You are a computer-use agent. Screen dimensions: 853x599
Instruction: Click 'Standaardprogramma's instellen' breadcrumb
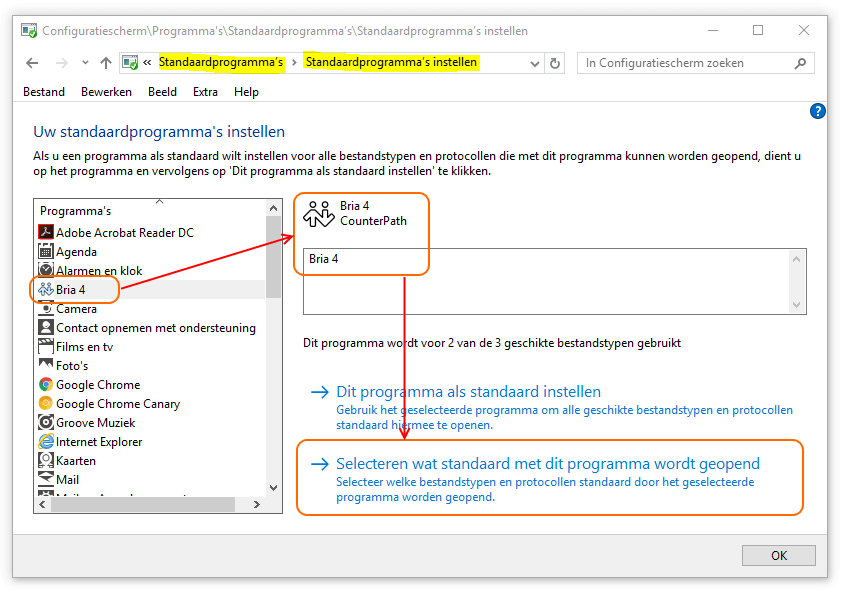[391, 63]
